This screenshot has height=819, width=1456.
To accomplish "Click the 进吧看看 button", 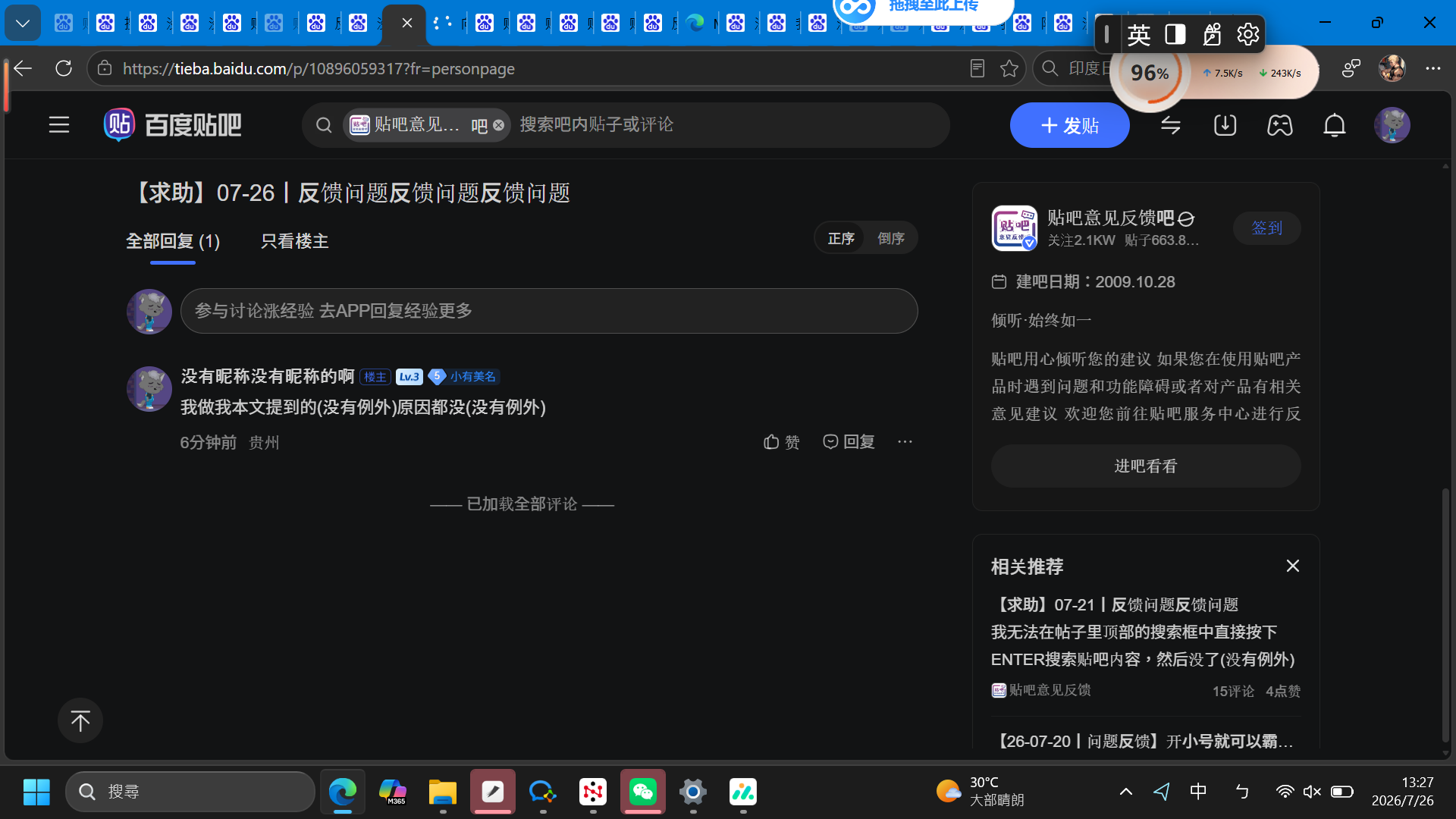I will pyautogui.click(x=1146, y=466).
